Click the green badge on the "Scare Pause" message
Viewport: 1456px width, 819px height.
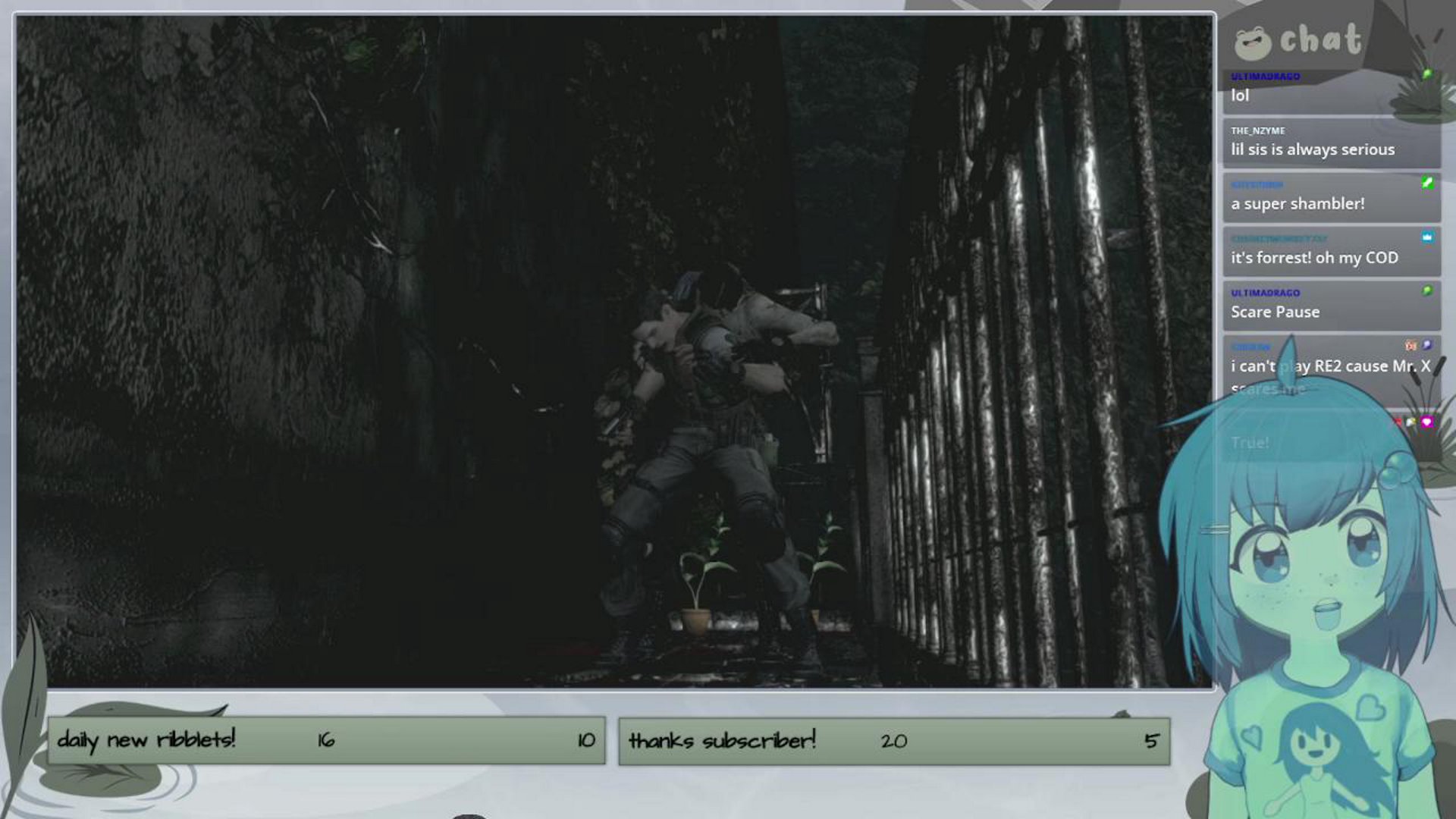[x=1426, y=290]
